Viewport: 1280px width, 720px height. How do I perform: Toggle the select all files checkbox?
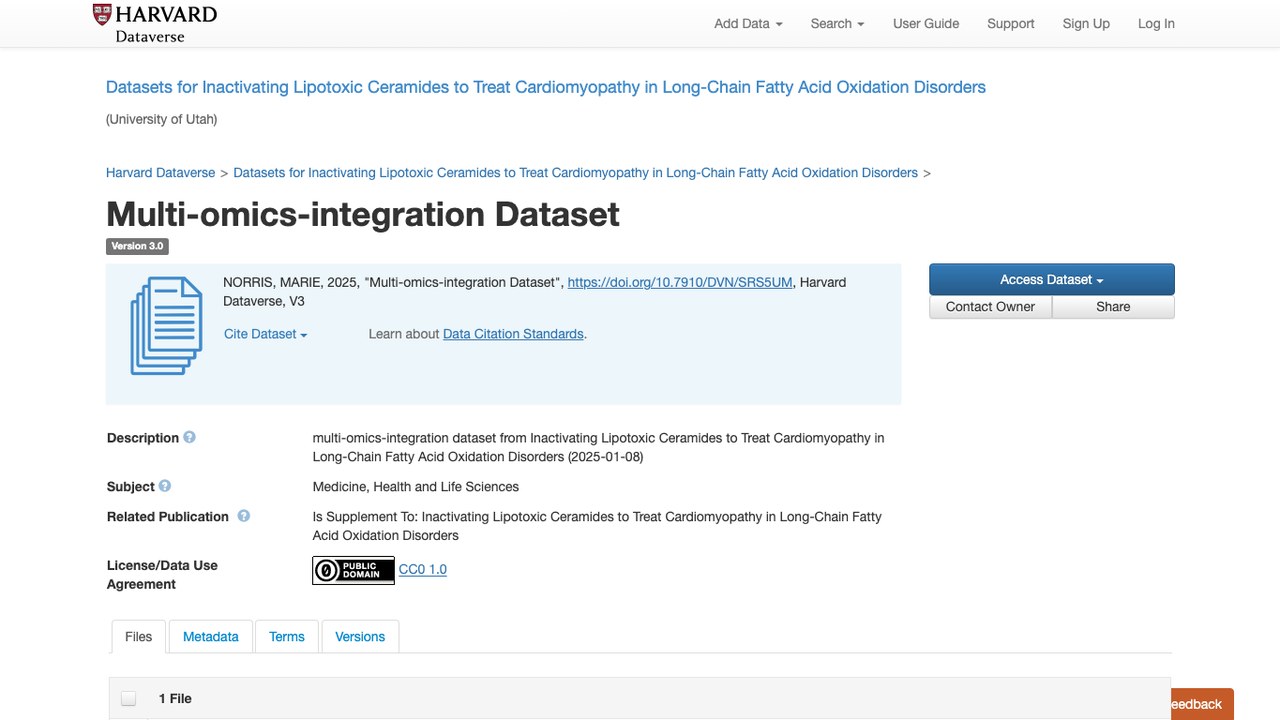(x=128, y=698)
